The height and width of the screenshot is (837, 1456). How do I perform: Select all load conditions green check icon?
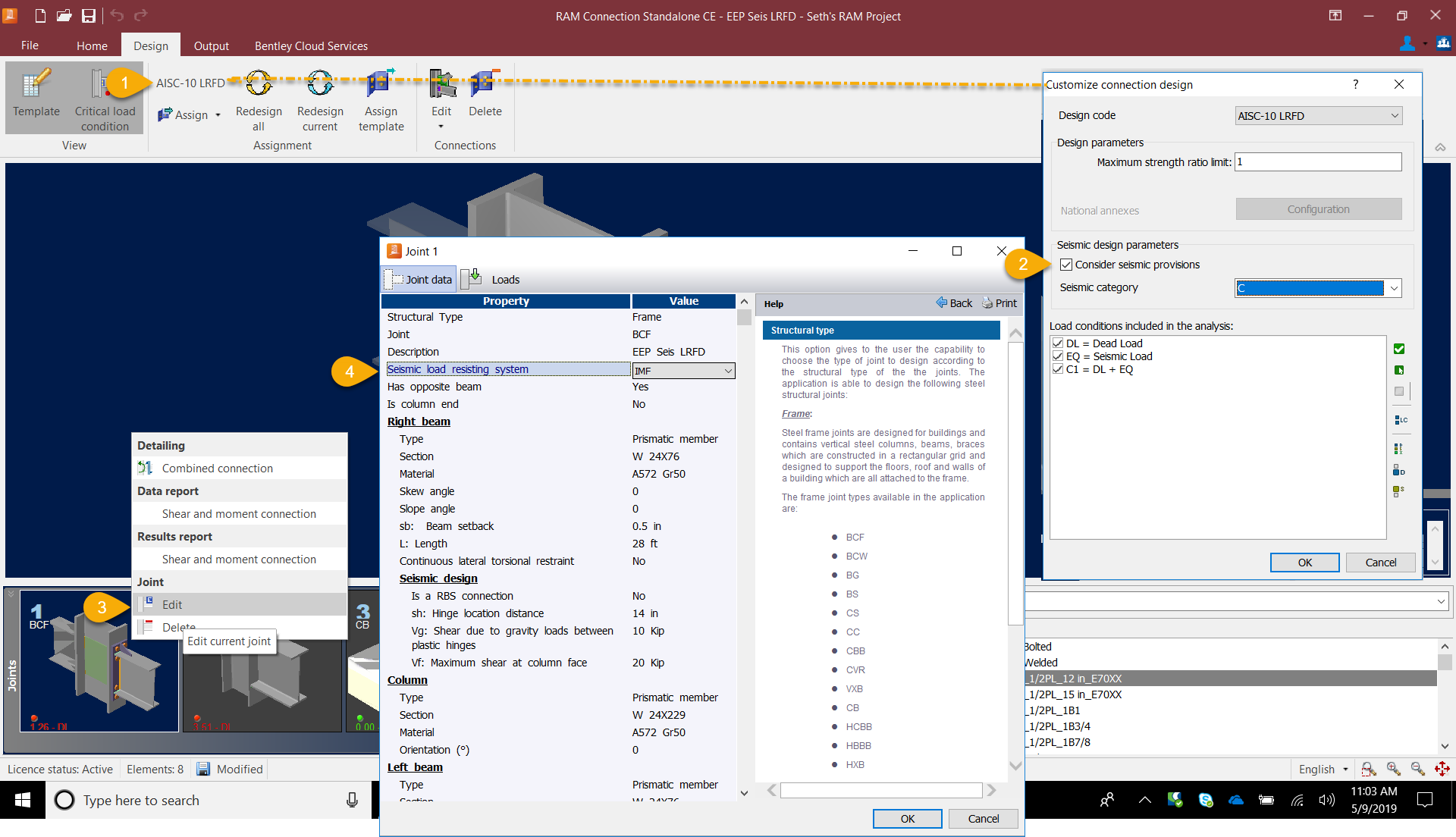pyautogui.click(x=1399, y=349)
